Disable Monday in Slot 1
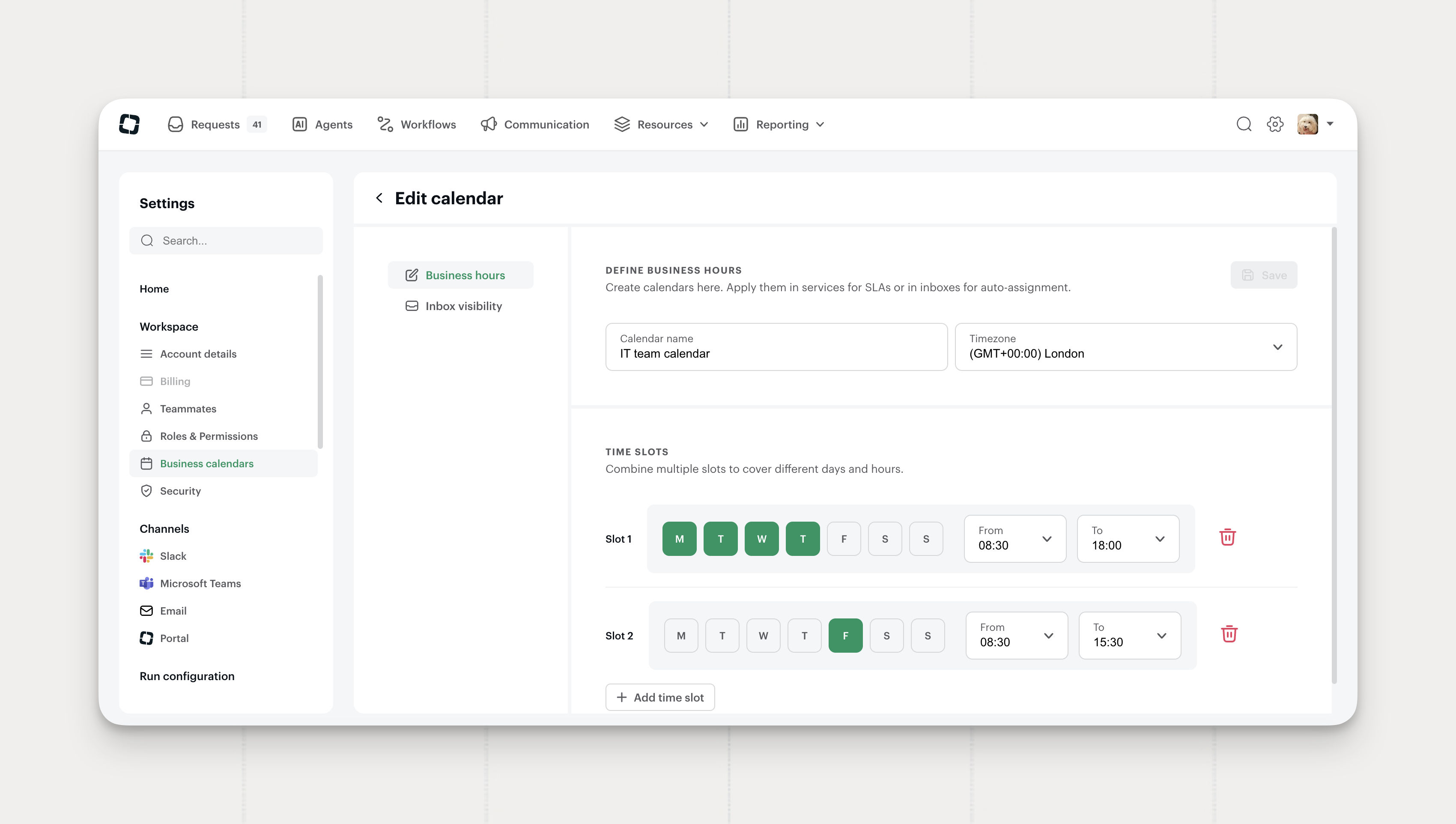This screenshot has width=1456, height=824. pos(679,539)
